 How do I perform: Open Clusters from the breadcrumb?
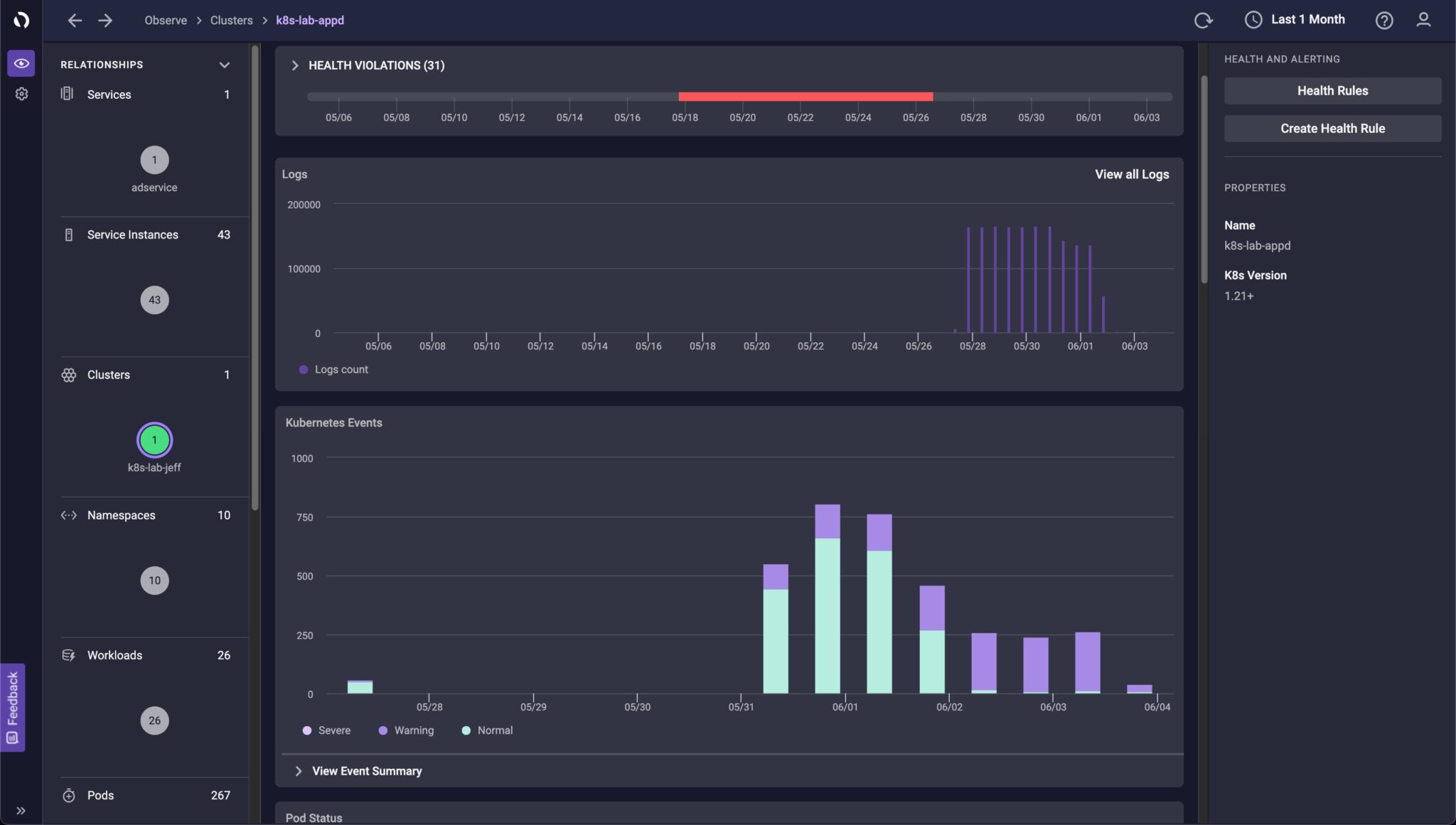[230, 20]
